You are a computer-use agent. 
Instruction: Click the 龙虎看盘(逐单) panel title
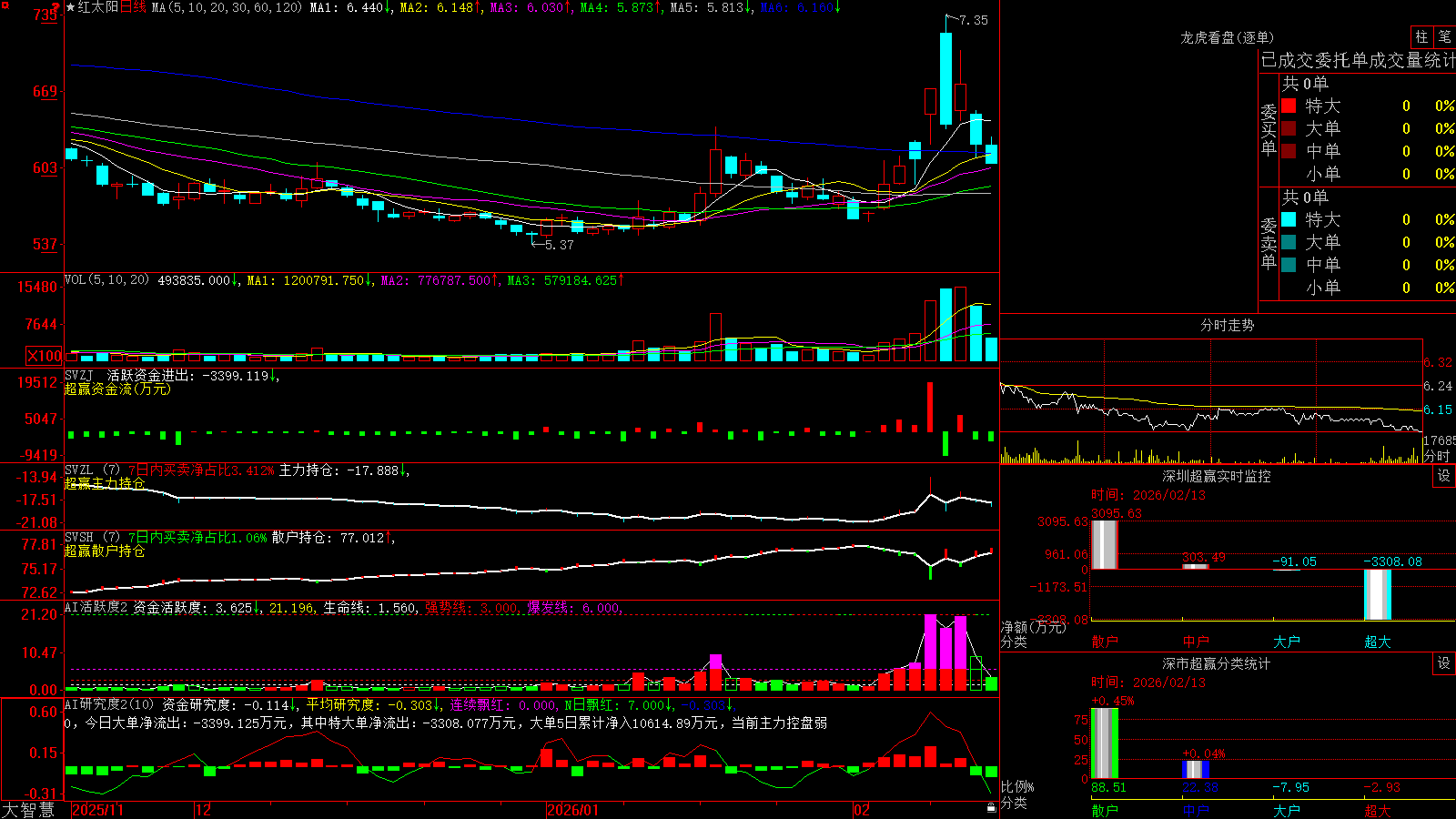click(x=1227, y=37)
